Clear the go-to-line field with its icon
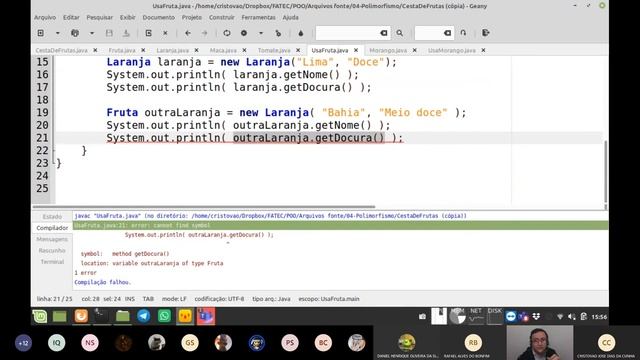This screenshot has height=360, width=640. pyautogui.click(x=447, y=33)
